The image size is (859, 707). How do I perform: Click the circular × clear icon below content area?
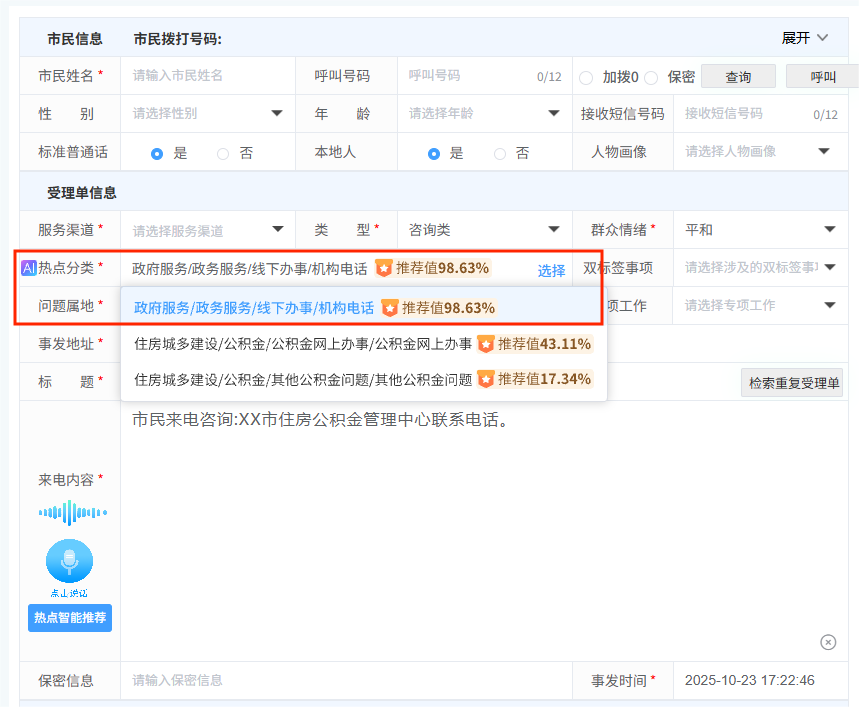point(827,641)
